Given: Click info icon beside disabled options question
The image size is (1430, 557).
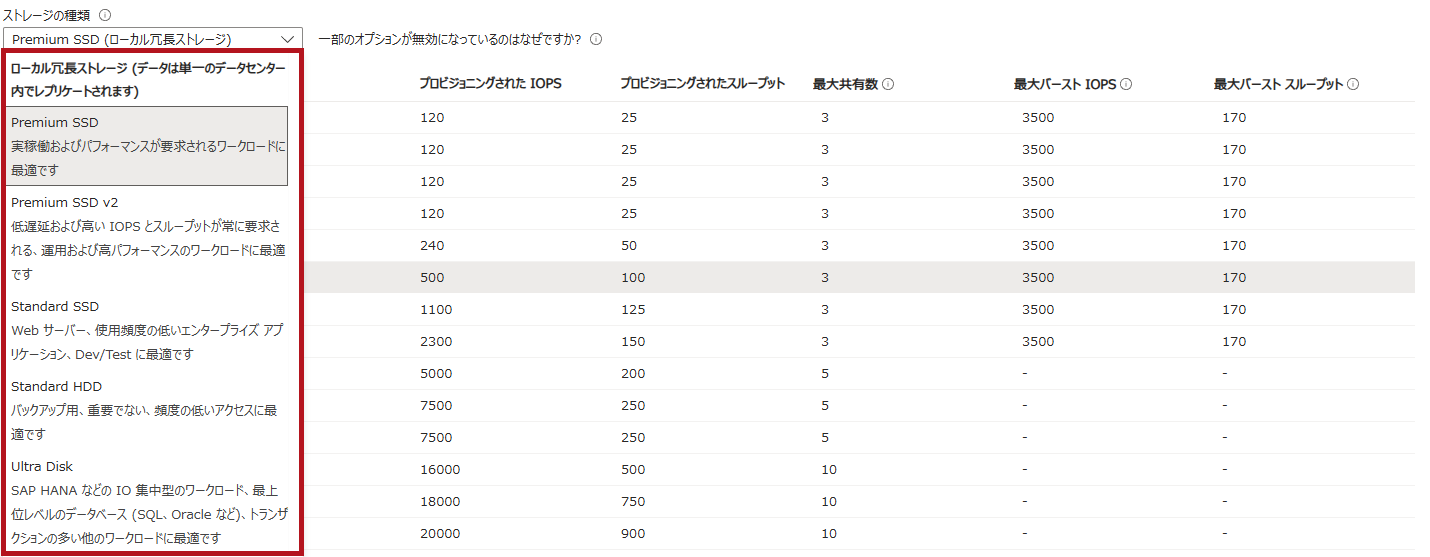Looking at the screenshot, I should [x=596, y=40].
